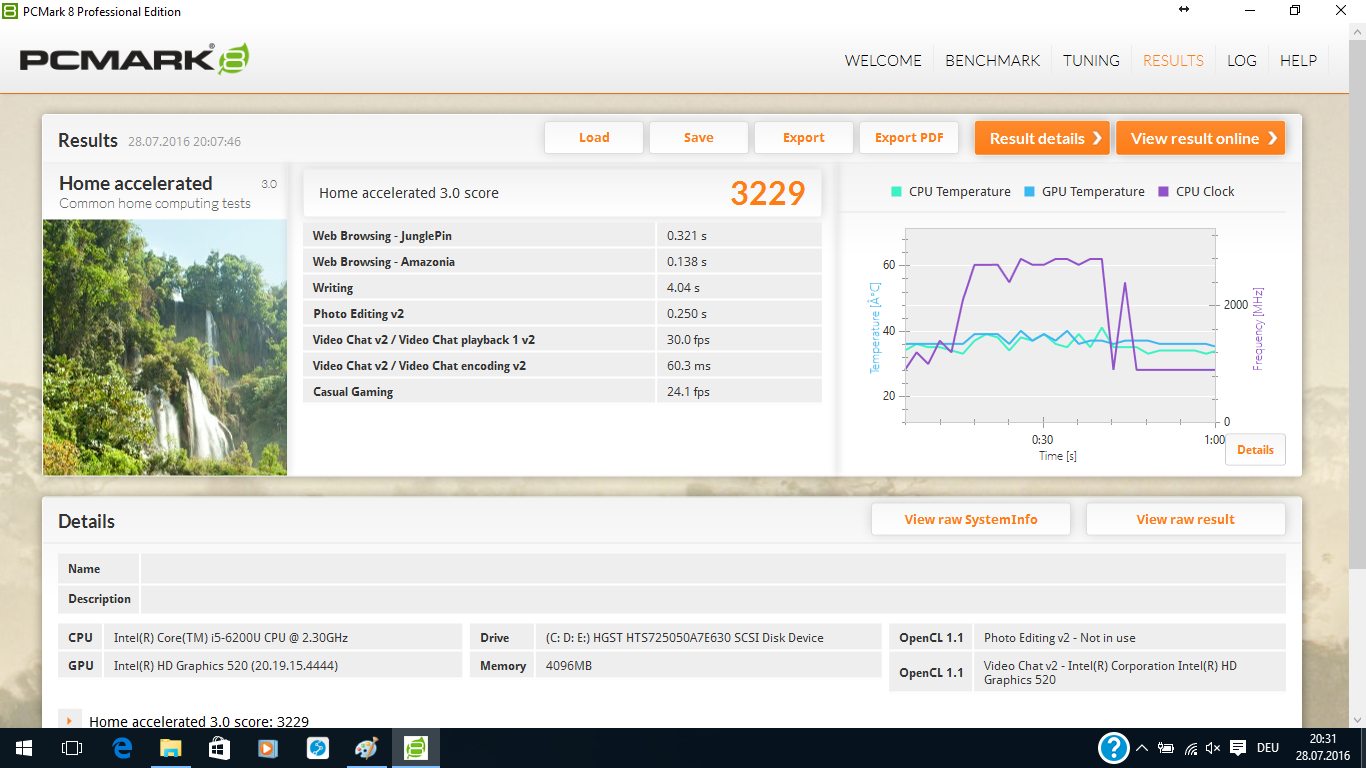Click Export PDF
Image resolution: width=1366 pixels, height=768 pixels.
coord(909,138)
